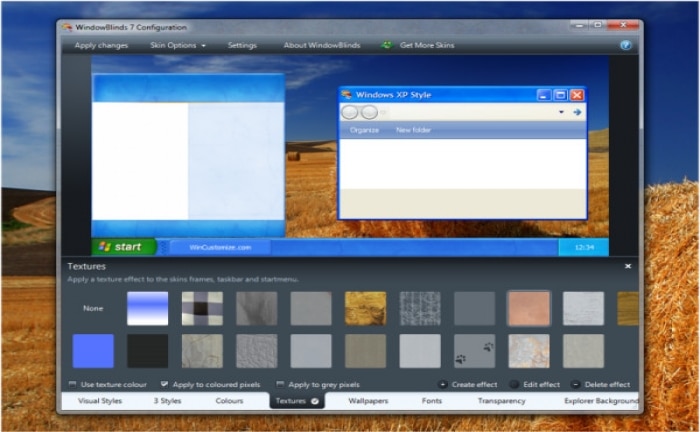Switch to the 3 Styles tab
This screenshot has width=700, height=432.
pyautogui.click(x=167, y=401)
